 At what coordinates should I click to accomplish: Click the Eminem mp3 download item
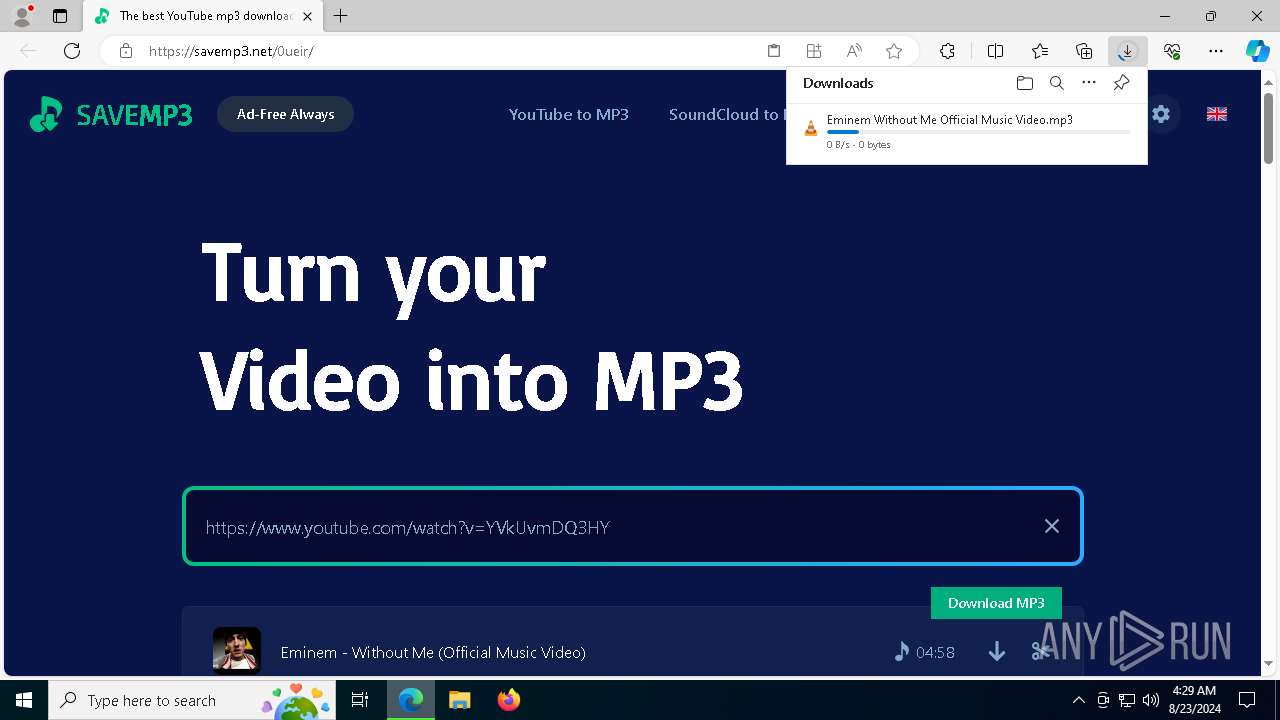click(x=967, y=131)
